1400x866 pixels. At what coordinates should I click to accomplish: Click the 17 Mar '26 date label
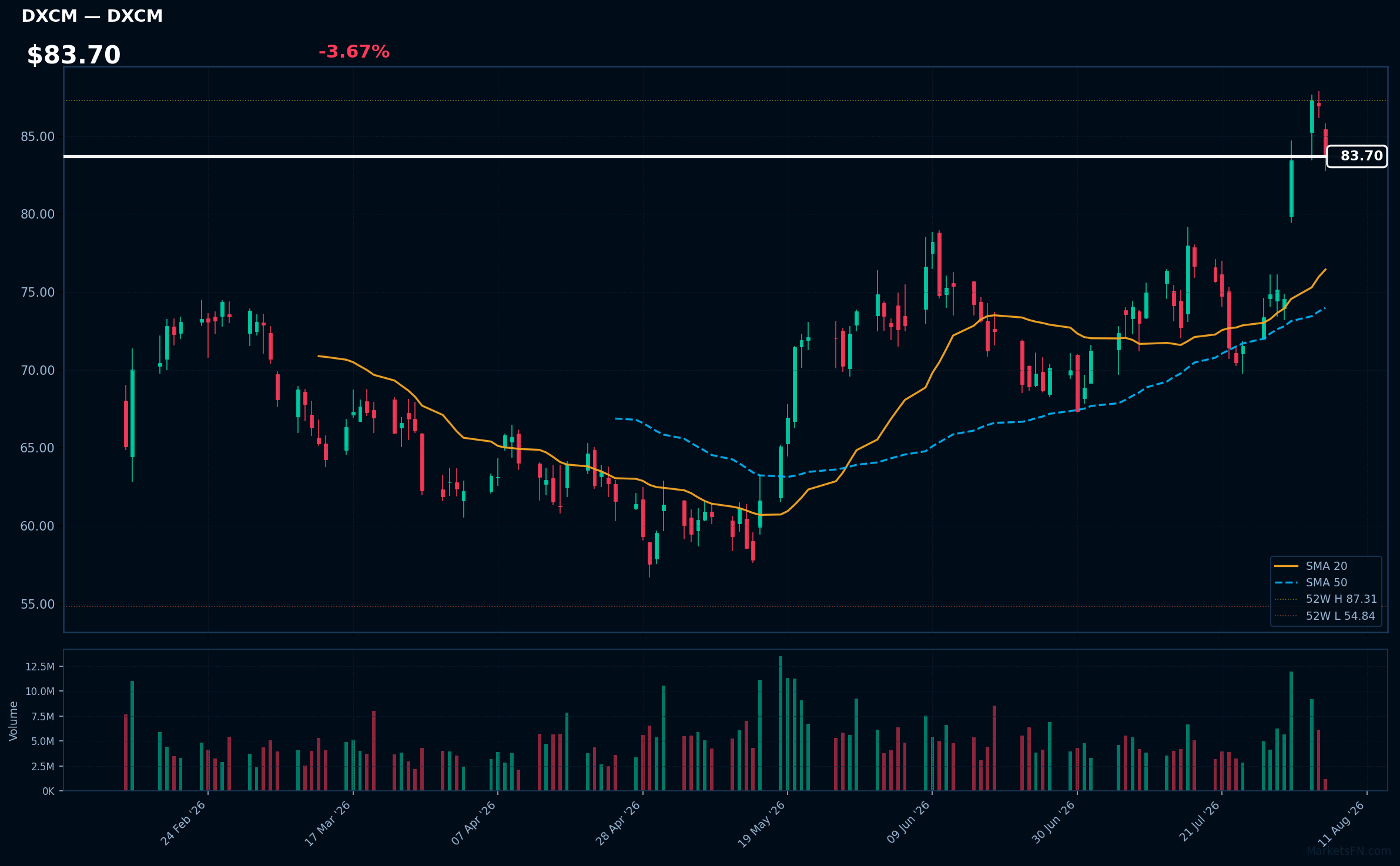pos(328,823)
